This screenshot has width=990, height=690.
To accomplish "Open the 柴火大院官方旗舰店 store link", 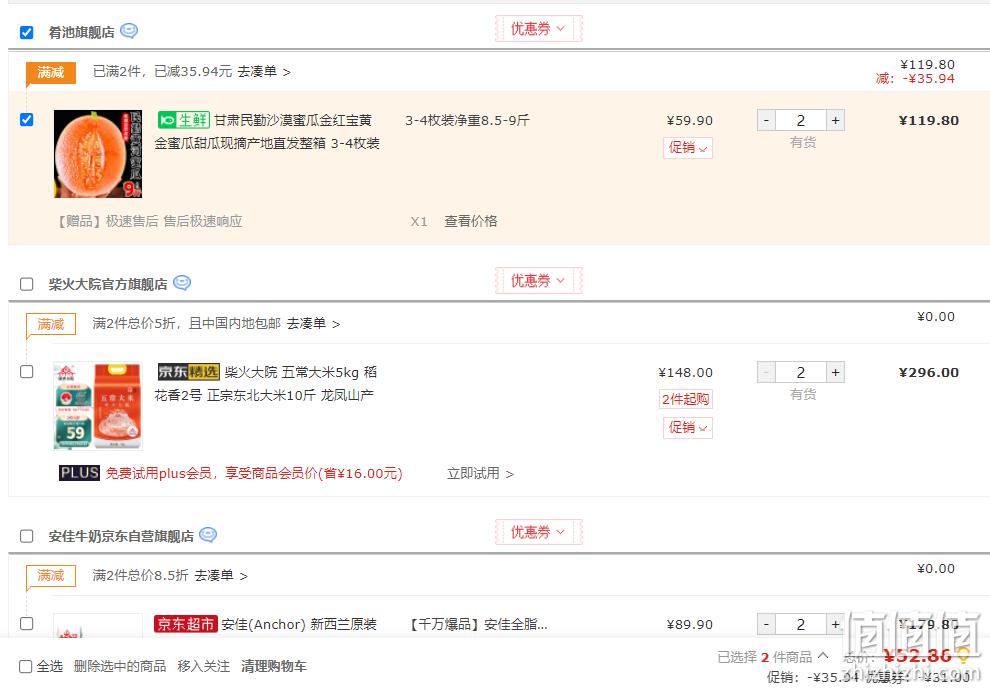I will point(108,284).
